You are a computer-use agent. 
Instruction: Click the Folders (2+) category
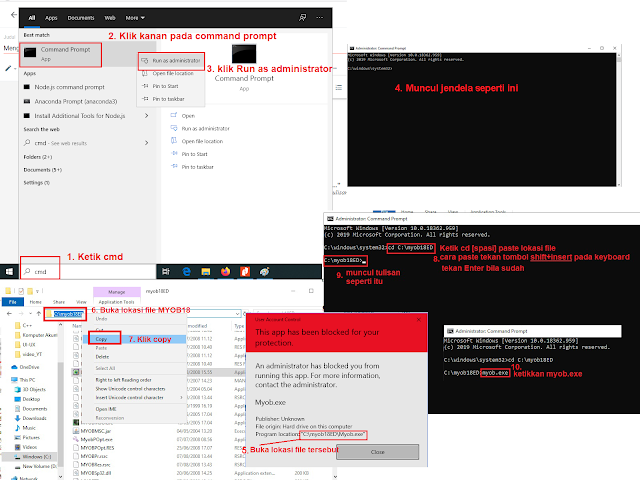(x=38, y=157)
